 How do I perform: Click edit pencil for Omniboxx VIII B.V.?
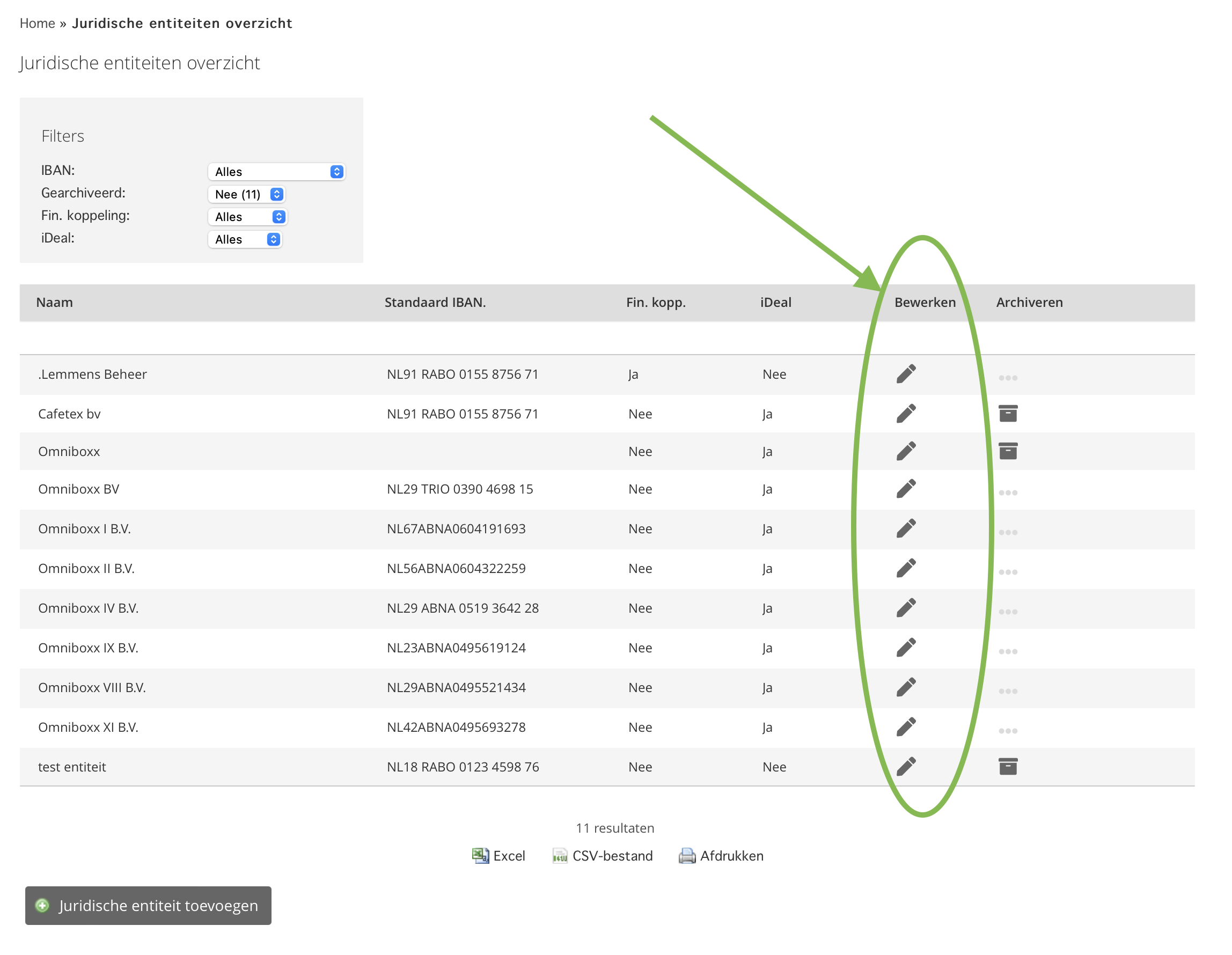(906, 687)
